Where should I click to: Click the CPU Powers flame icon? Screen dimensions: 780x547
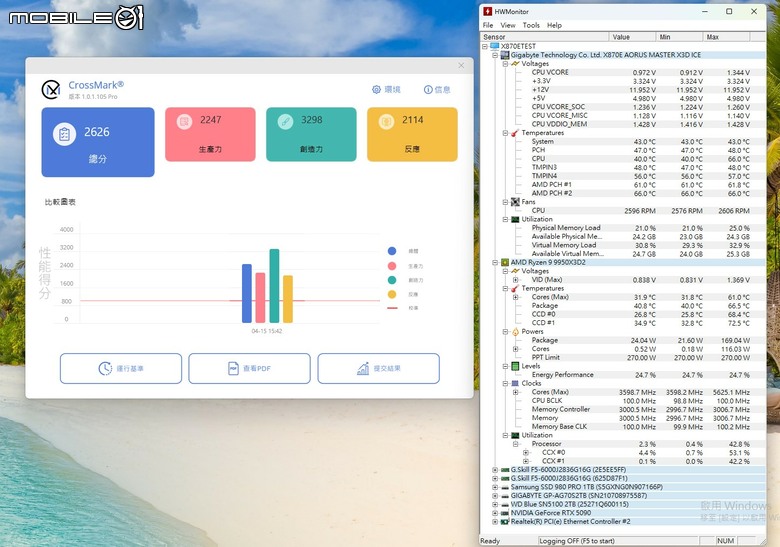coord(515,332)
